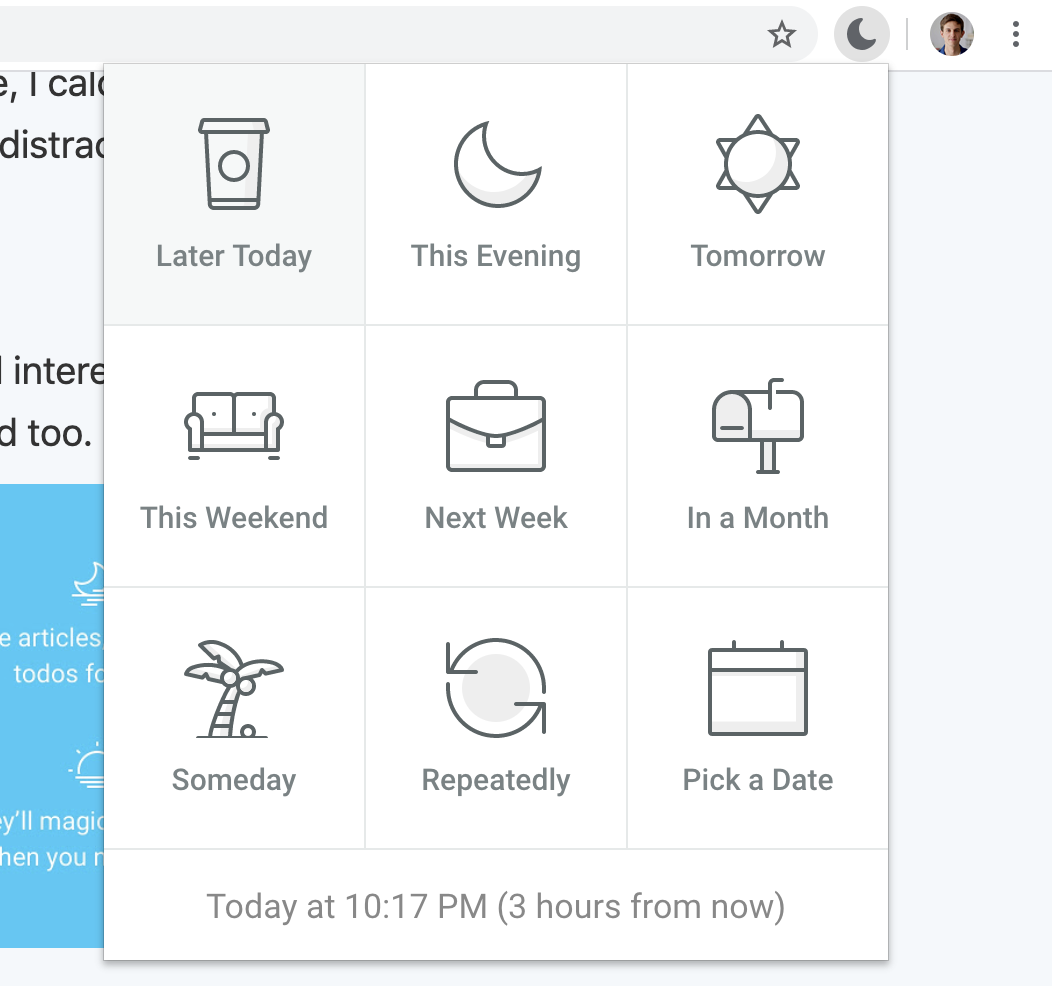The height and width of the screenshot is (986, 1052).
Task: Click the coffee cup Later Today icon
Action: point(233,164)
